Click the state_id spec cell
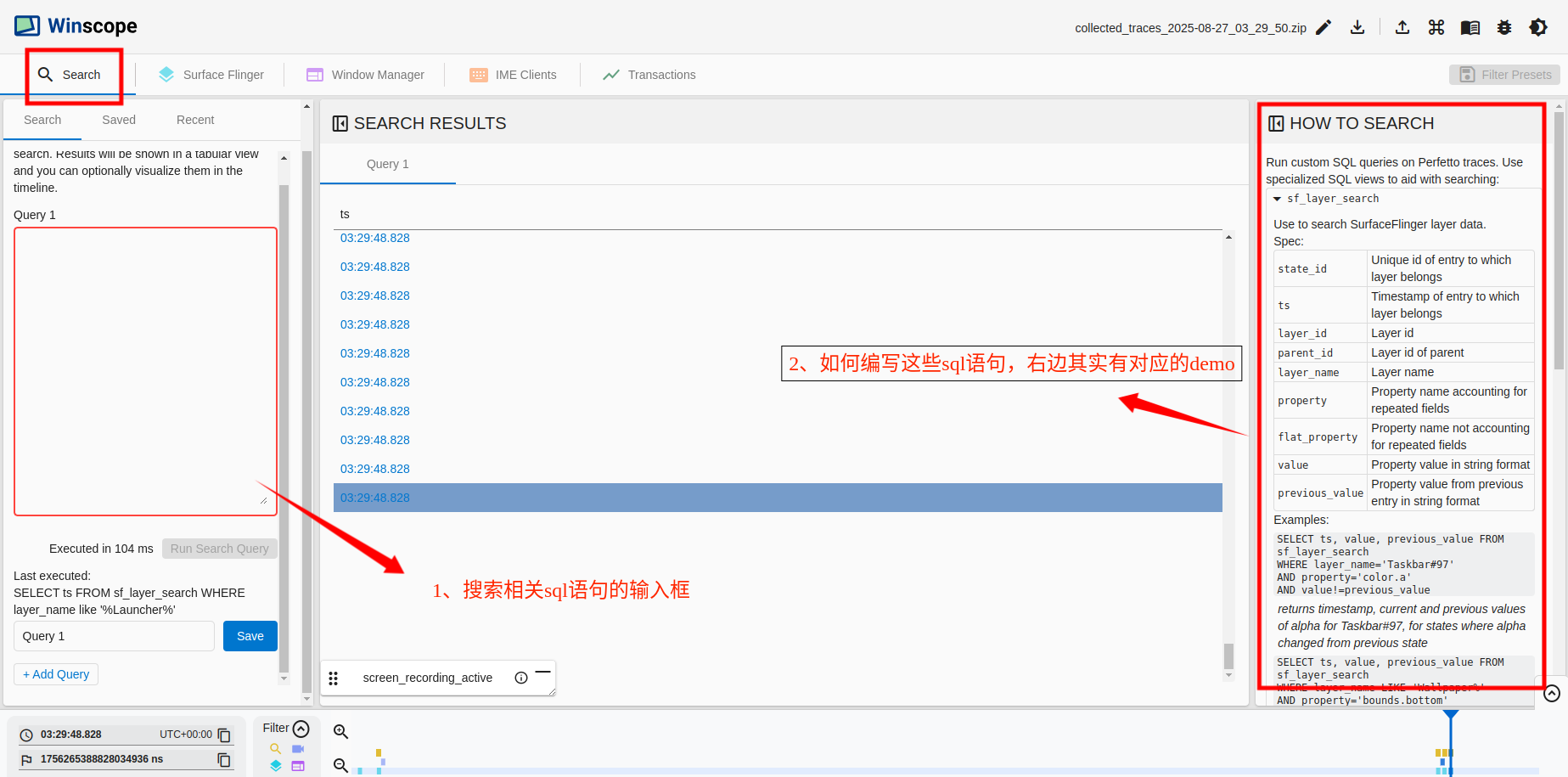This screenshot has width=1568, height=777. click(x=1321, y=269)
